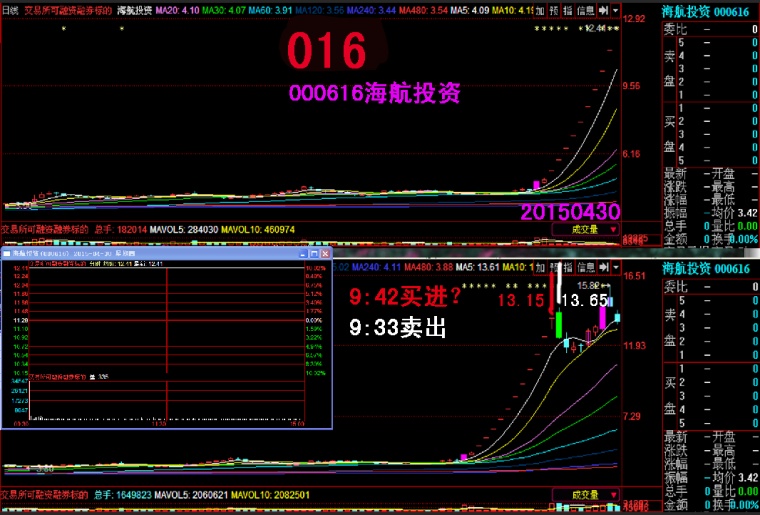Click the 委比 row in lower quote panel

710,287
